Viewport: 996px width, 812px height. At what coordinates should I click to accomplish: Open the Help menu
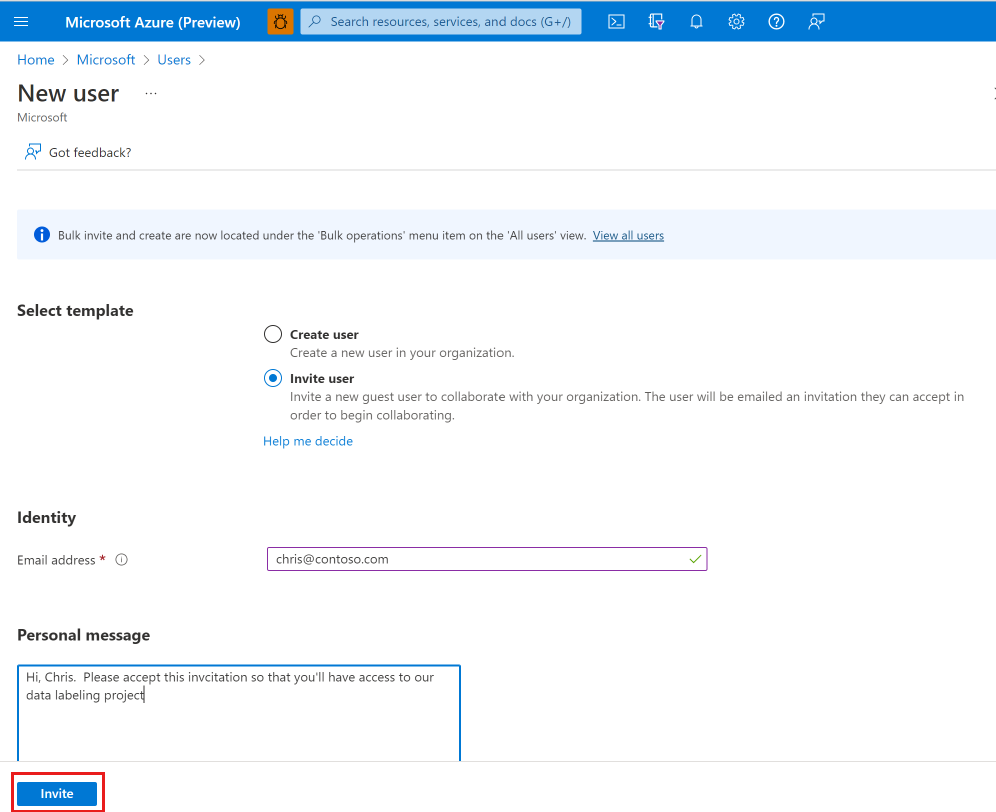[776, 21]
